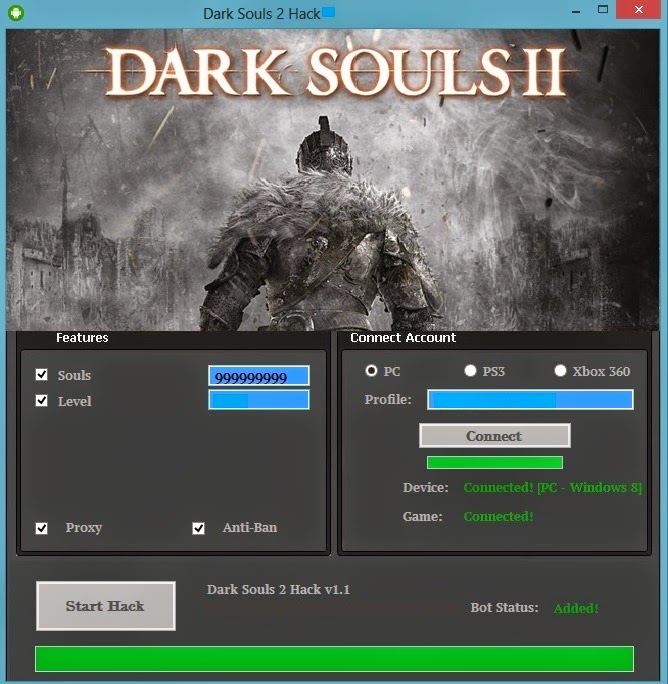Maximize the hack tool window
Image resolution: width=668 pixels, height=684 pixels.
[603, 10]
